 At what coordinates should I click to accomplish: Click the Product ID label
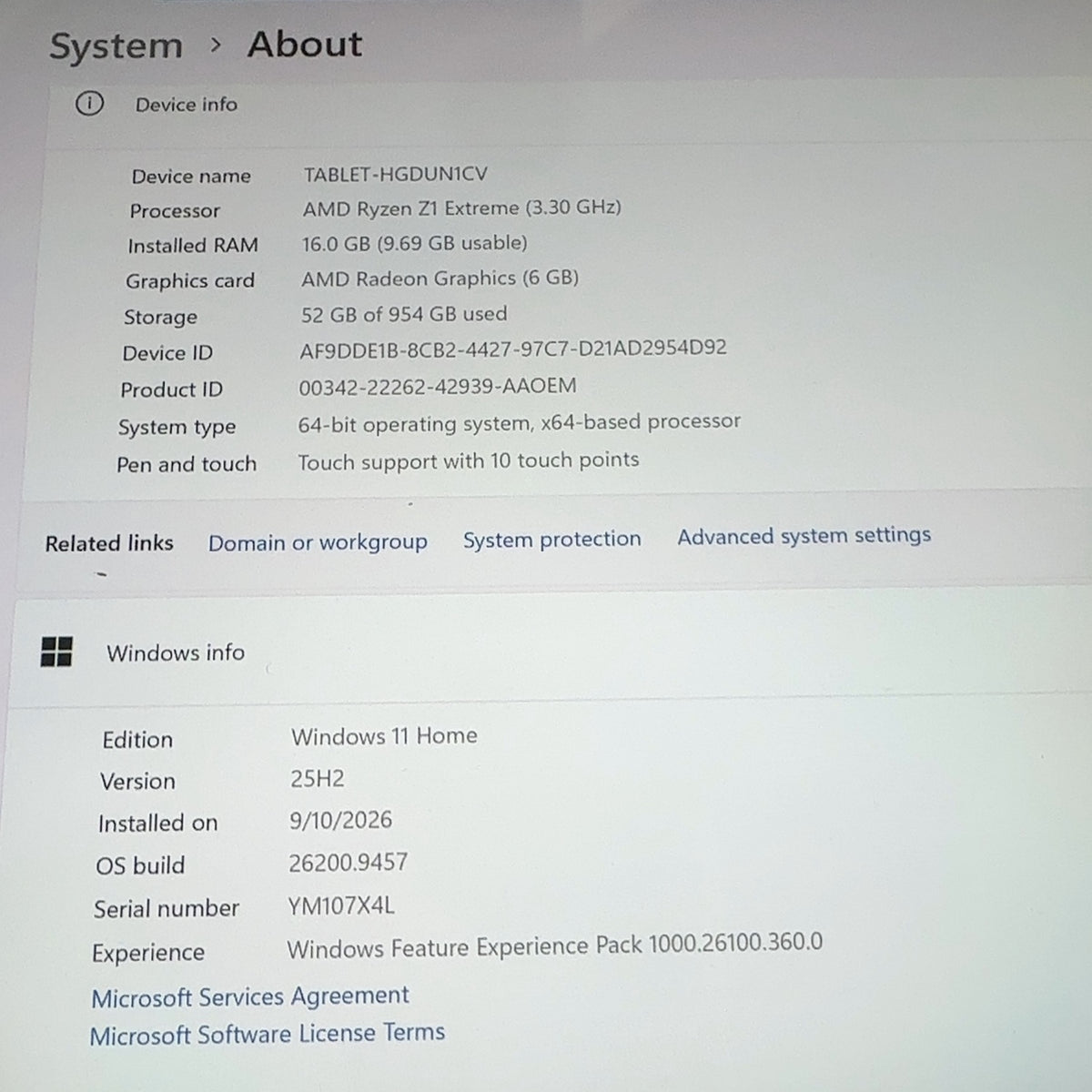pos(171,389)
